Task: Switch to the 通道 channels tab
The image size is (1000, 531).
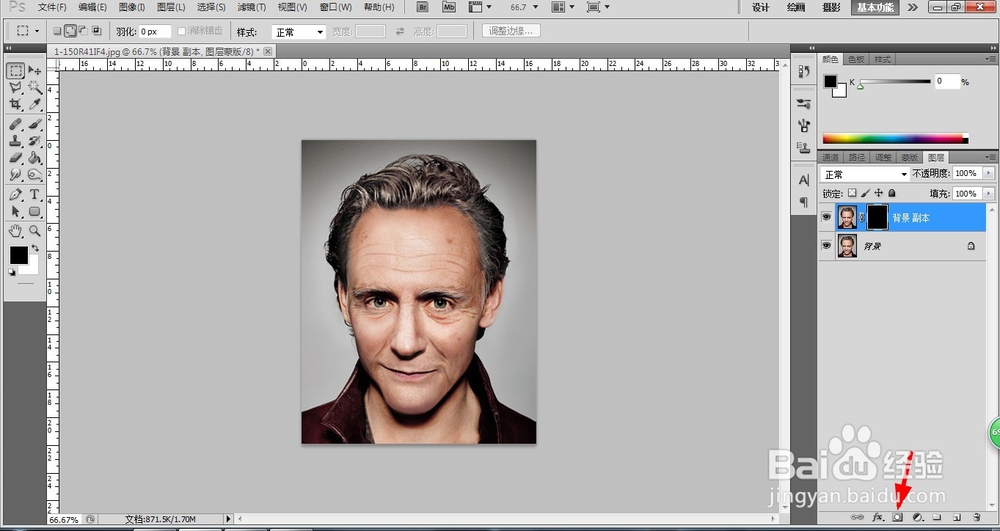Action: (x=830, y=157)
